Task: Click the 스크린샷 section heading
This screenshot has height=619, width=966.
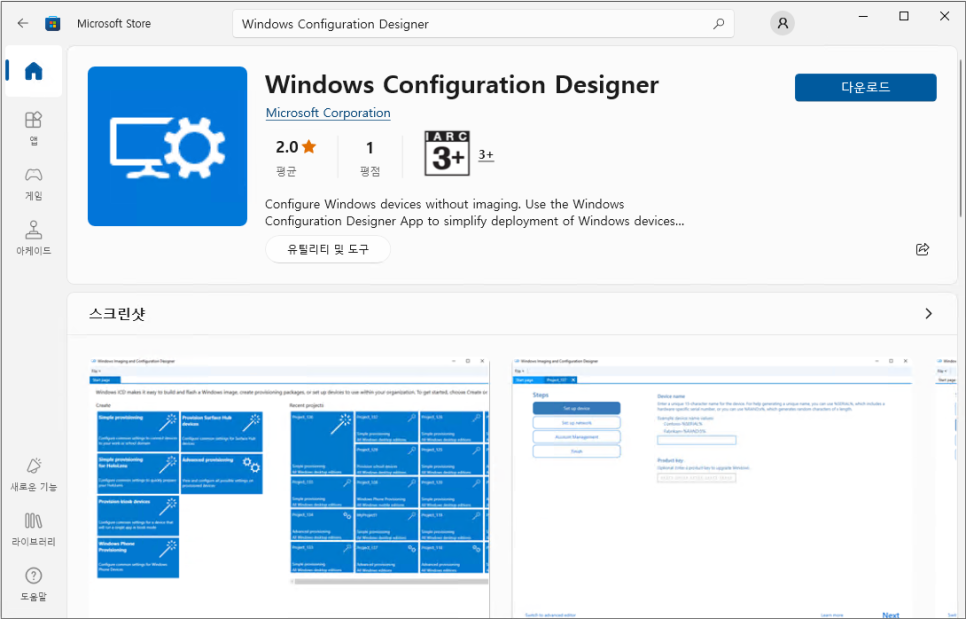Action: point(117,314)
